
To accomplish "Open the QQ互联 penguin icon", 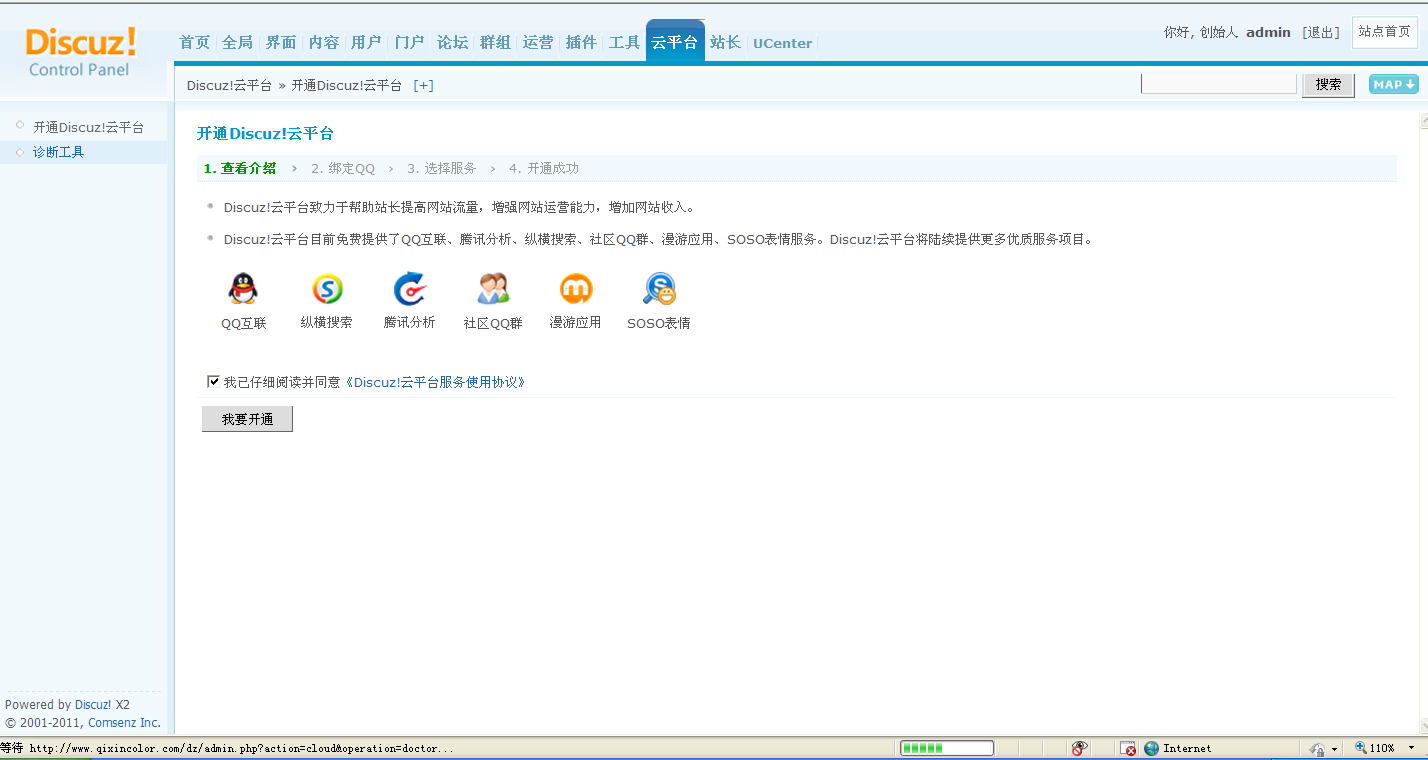I will (x=243, y=290).
